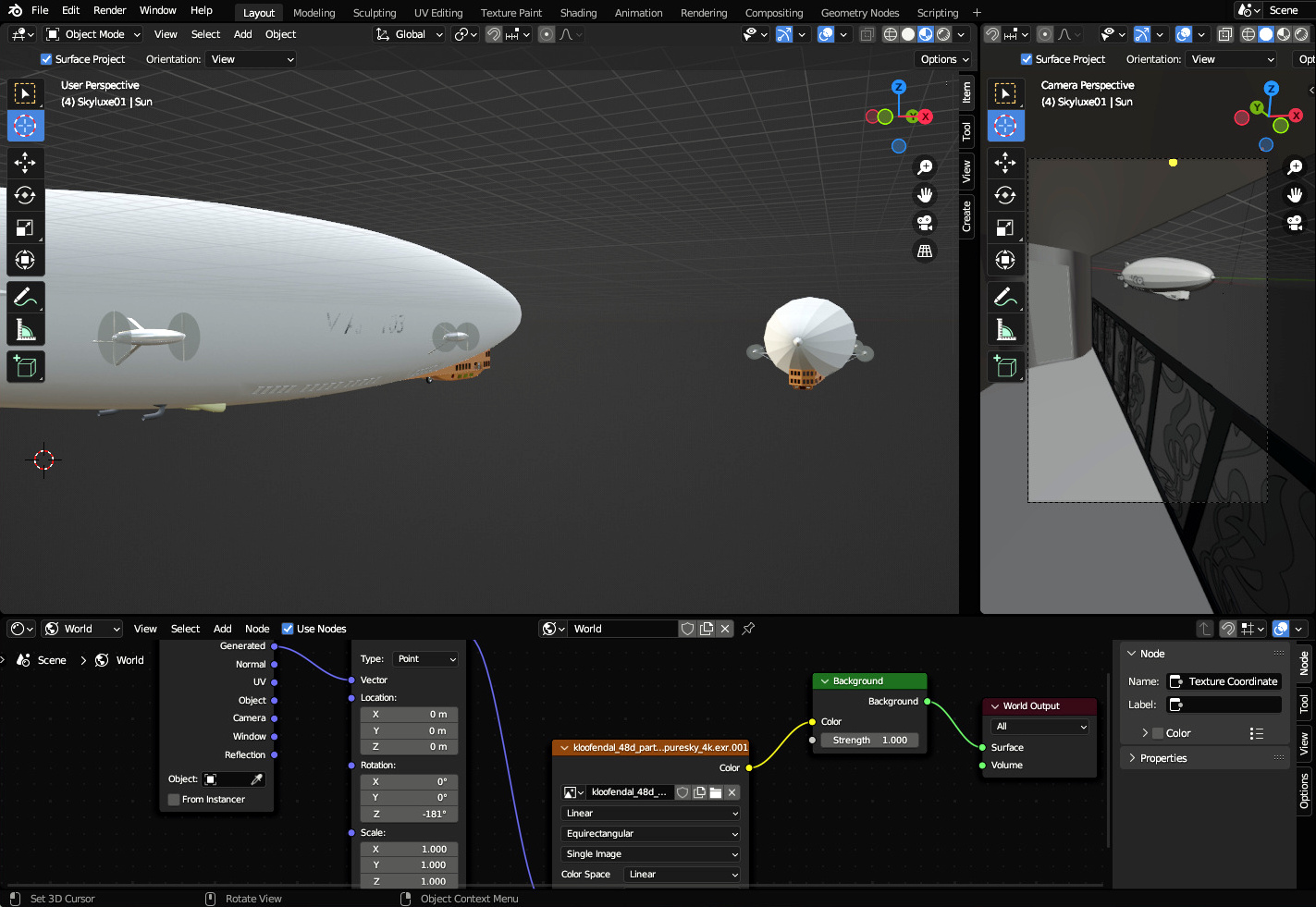
Task: Toggle Surface Project checkbox in camera viewport
Action: pyautogui.click(x=1027, y=59)
